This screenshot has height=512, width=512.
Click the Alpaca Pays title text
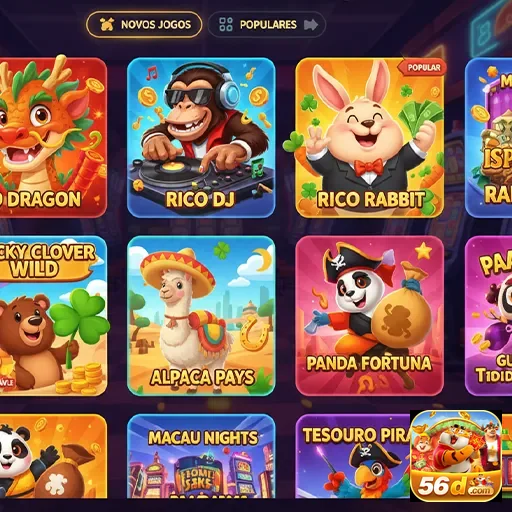[202, 377]
